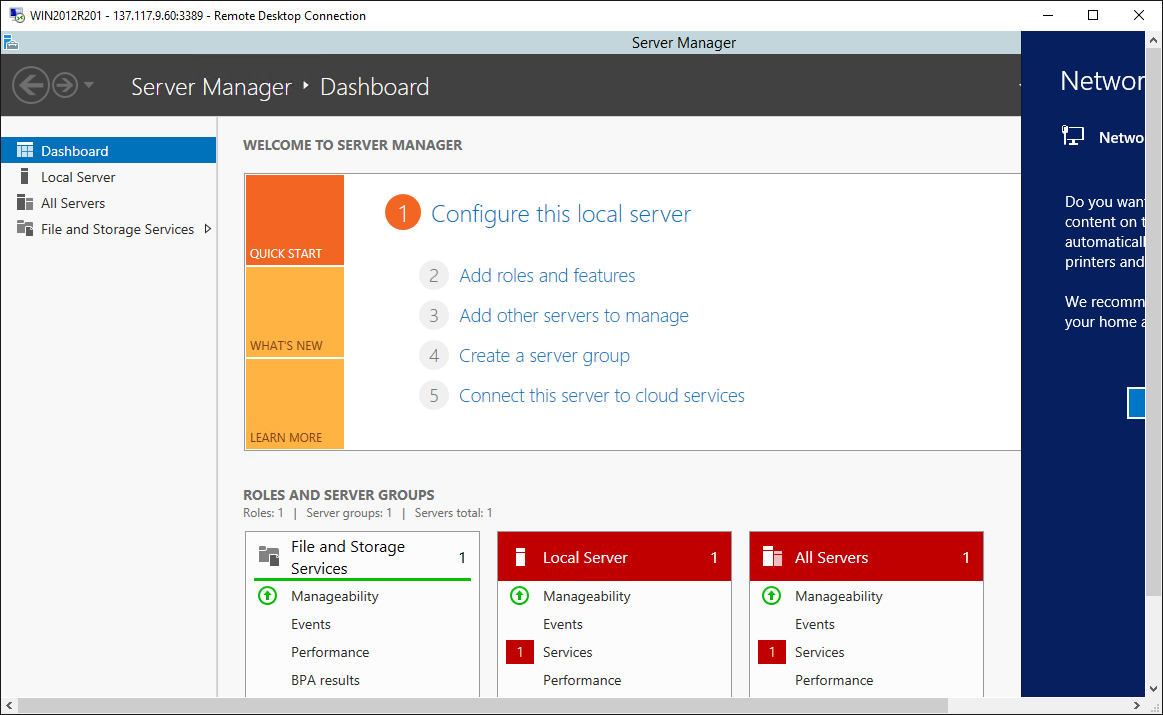Click the horizontal scrollbar right arrow

(1136, 705)
